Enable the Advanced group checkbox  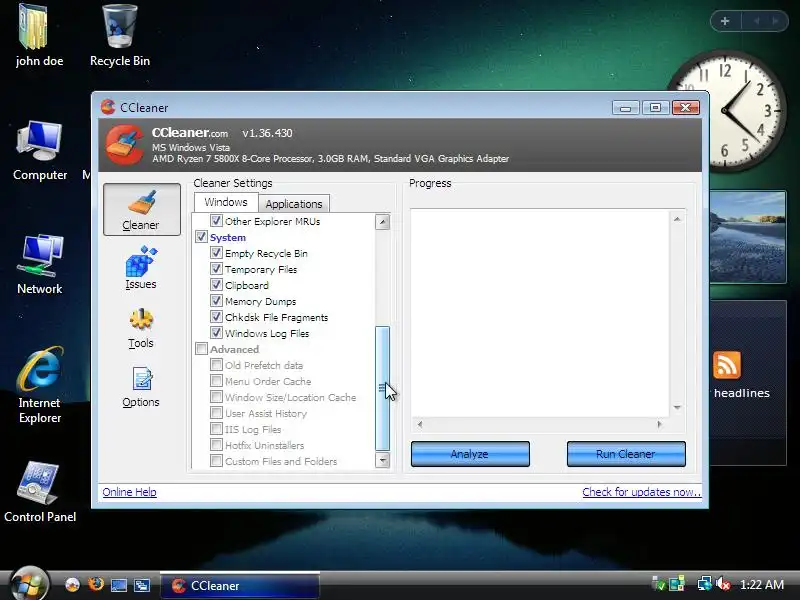tap(202, 348)
